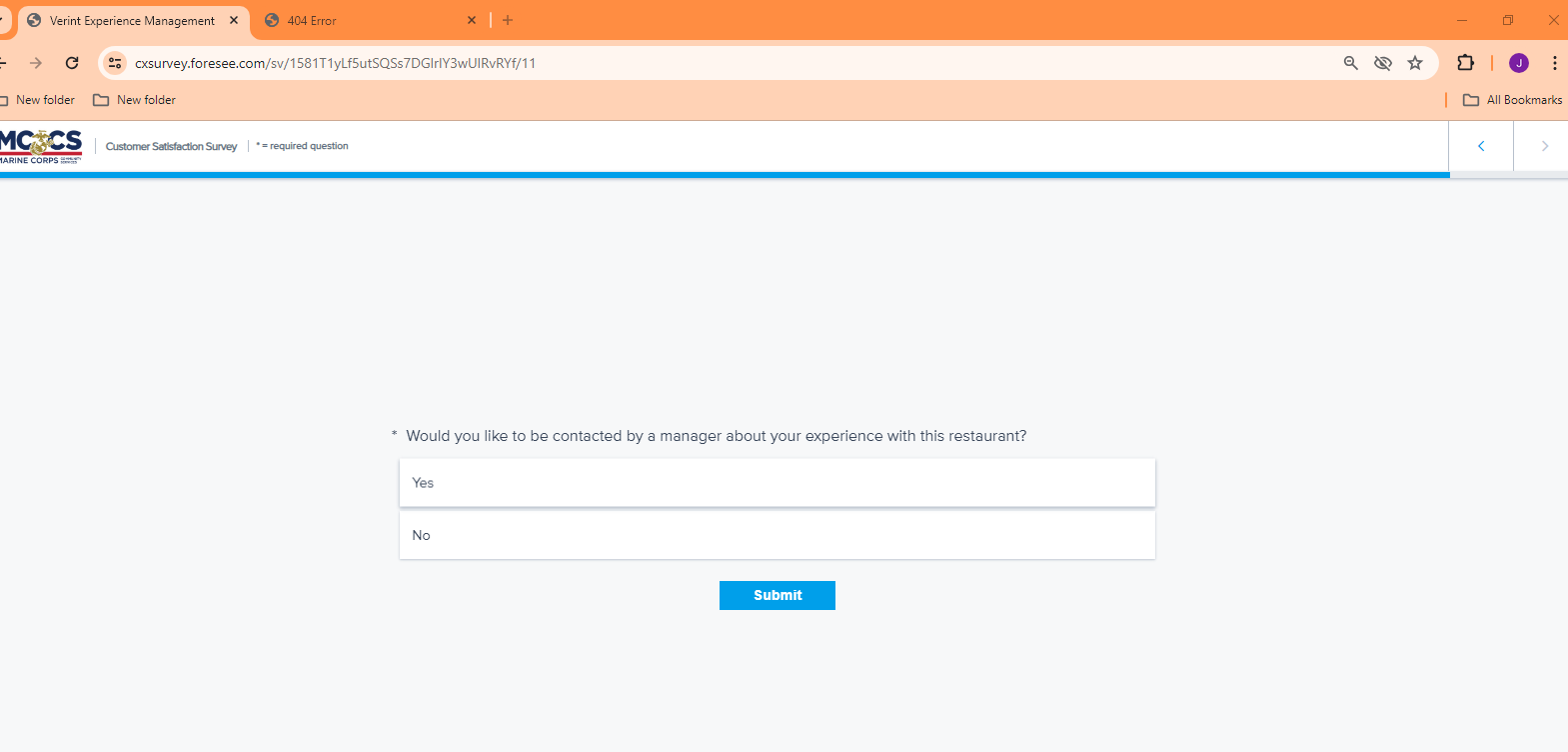Open site information icon in address bar
The image size is (1568, 752).
coord(116,63)
